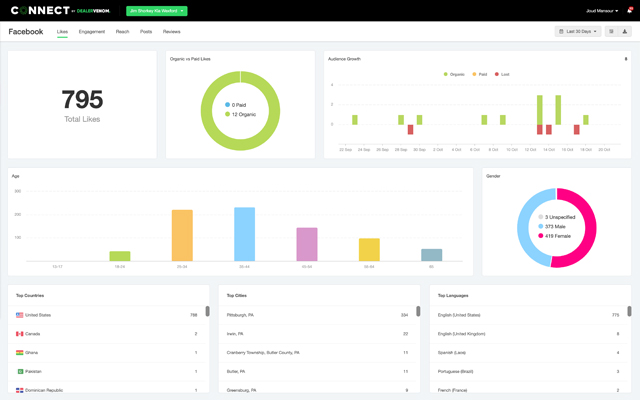Click the purple 45-54 age bar

click(307, 244)
